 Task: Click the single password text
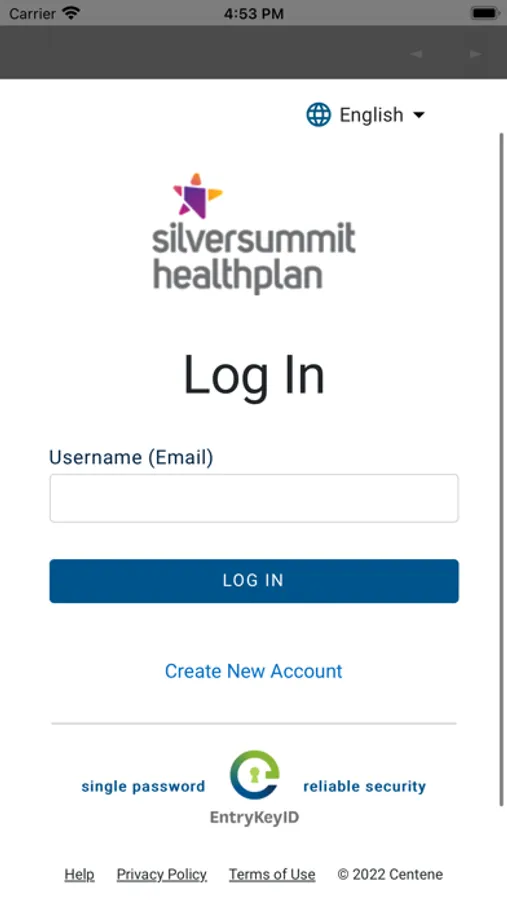(x=143, y=786)
